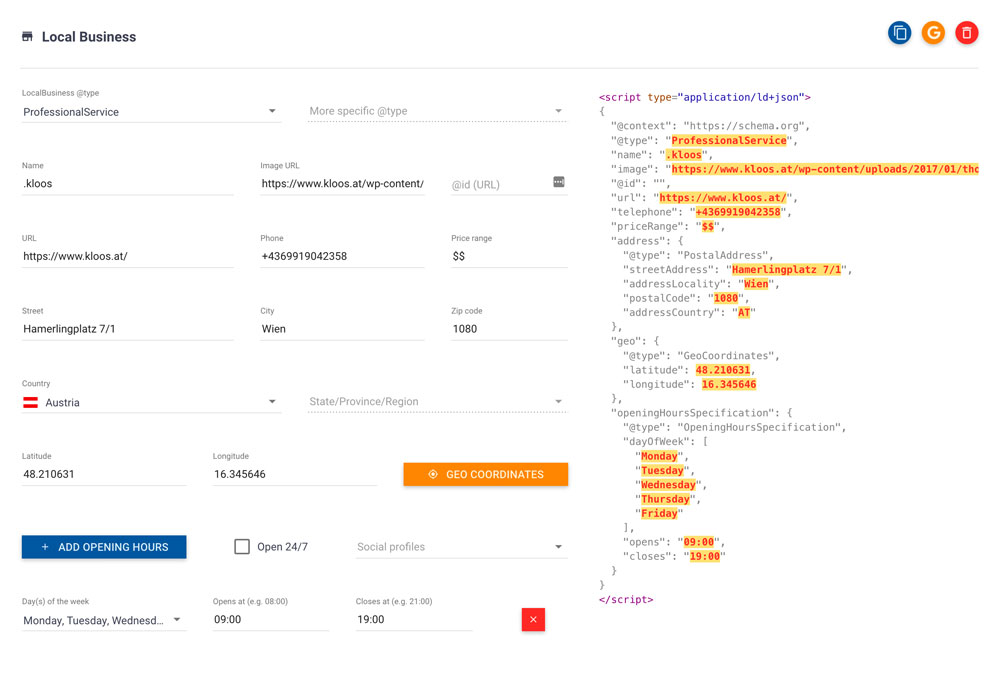Open the Country dropdown showing Austria
This screenshot has height=677, width=1000.
[151, 402]
